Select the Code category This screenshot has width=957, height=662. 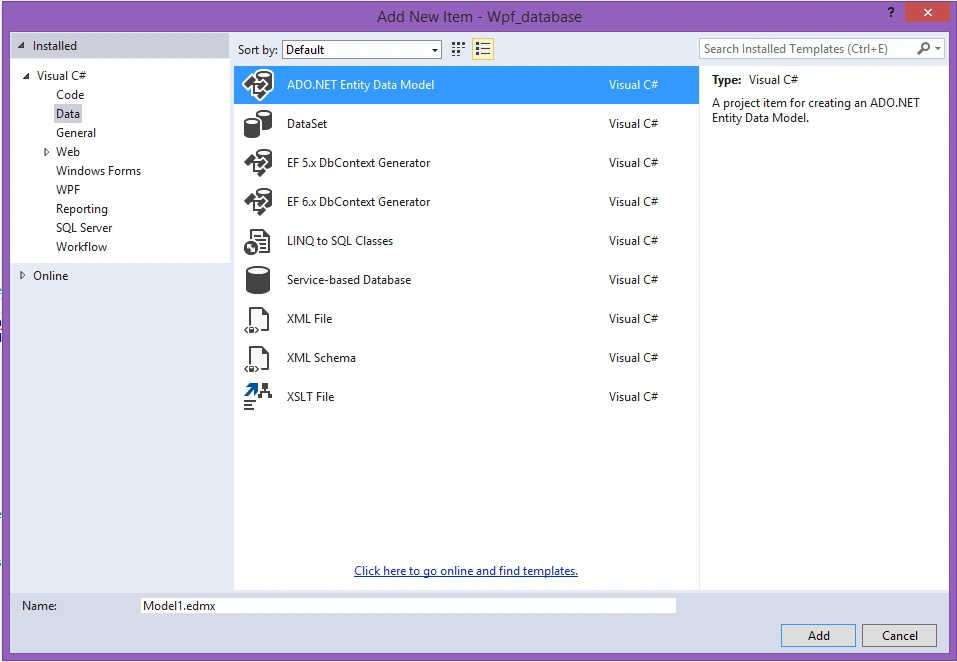point(70,95)
